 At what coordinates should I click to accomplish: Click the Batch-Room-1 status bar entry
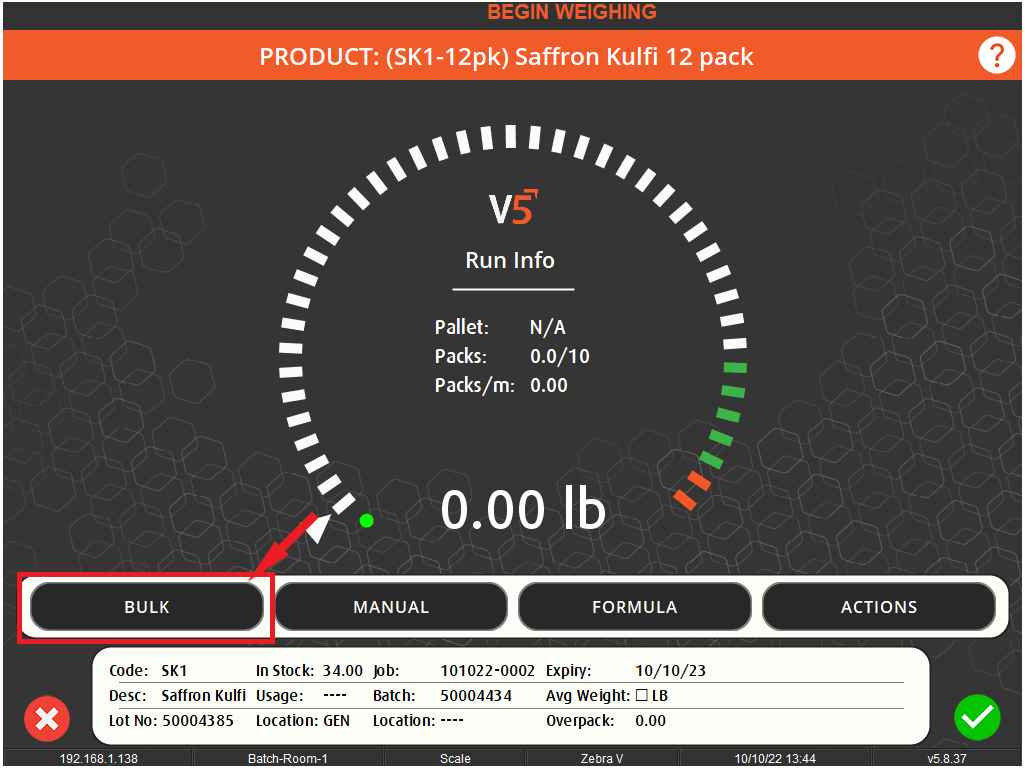288,759
